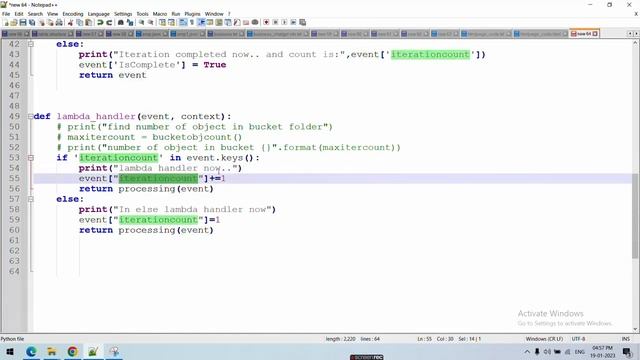The image size is (640, 360).
Task: Paste clipboard using toolbar icon
Action: (89, 22)
